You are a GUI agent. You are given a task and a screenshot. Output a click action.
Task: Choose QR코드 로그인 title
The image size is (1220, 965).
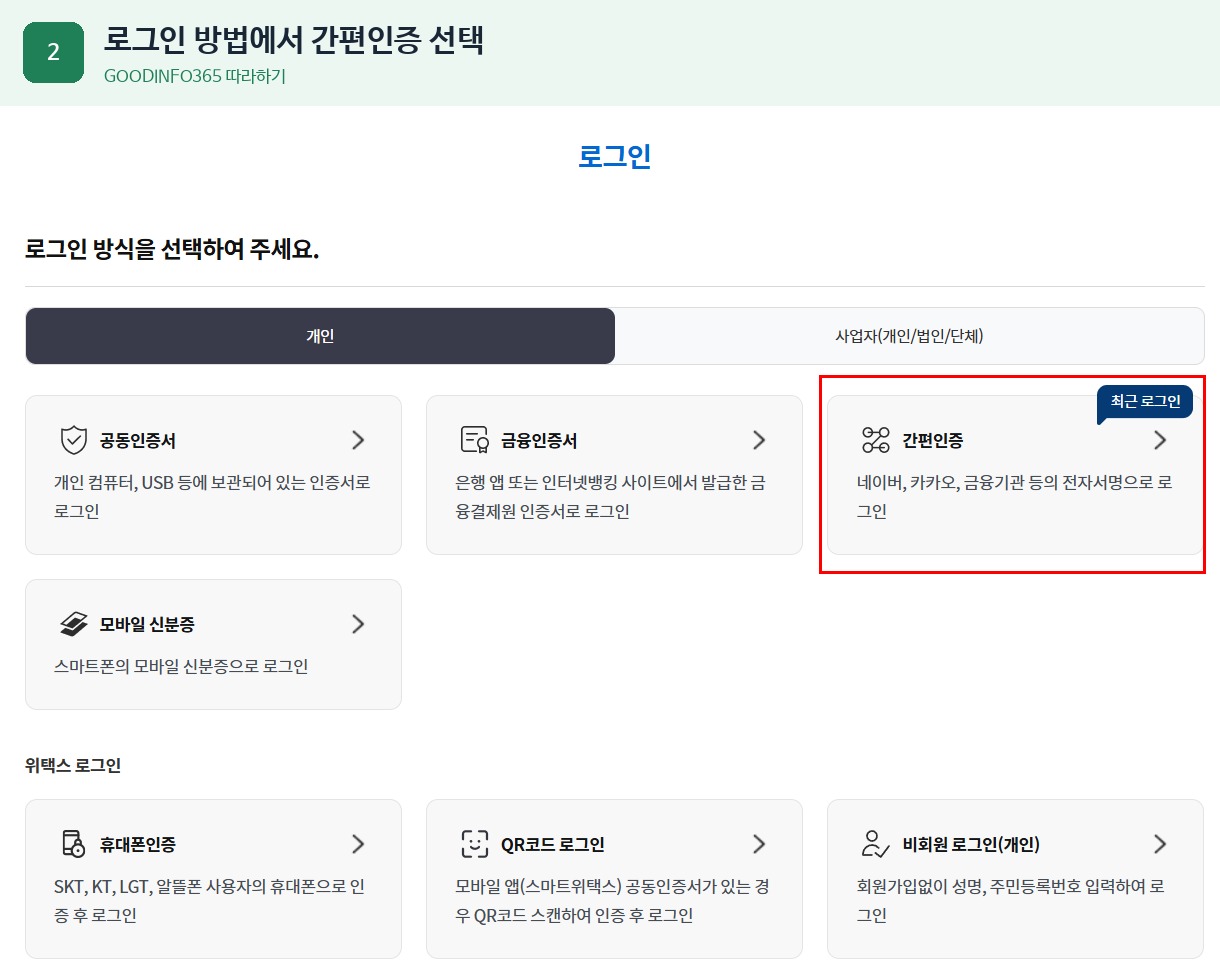pos(553,845)
